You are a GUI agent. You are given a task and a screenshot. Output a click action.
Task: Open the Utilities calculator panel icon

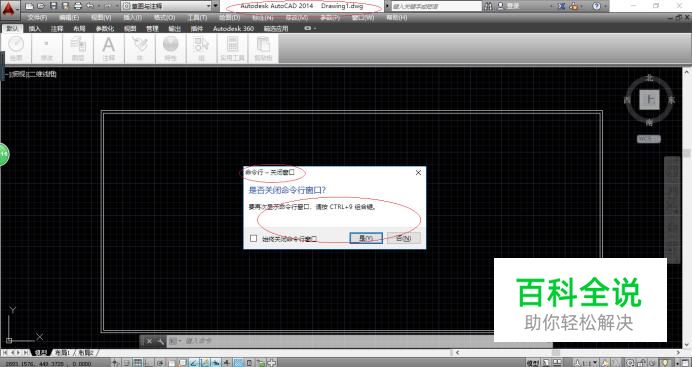[233, 49]
